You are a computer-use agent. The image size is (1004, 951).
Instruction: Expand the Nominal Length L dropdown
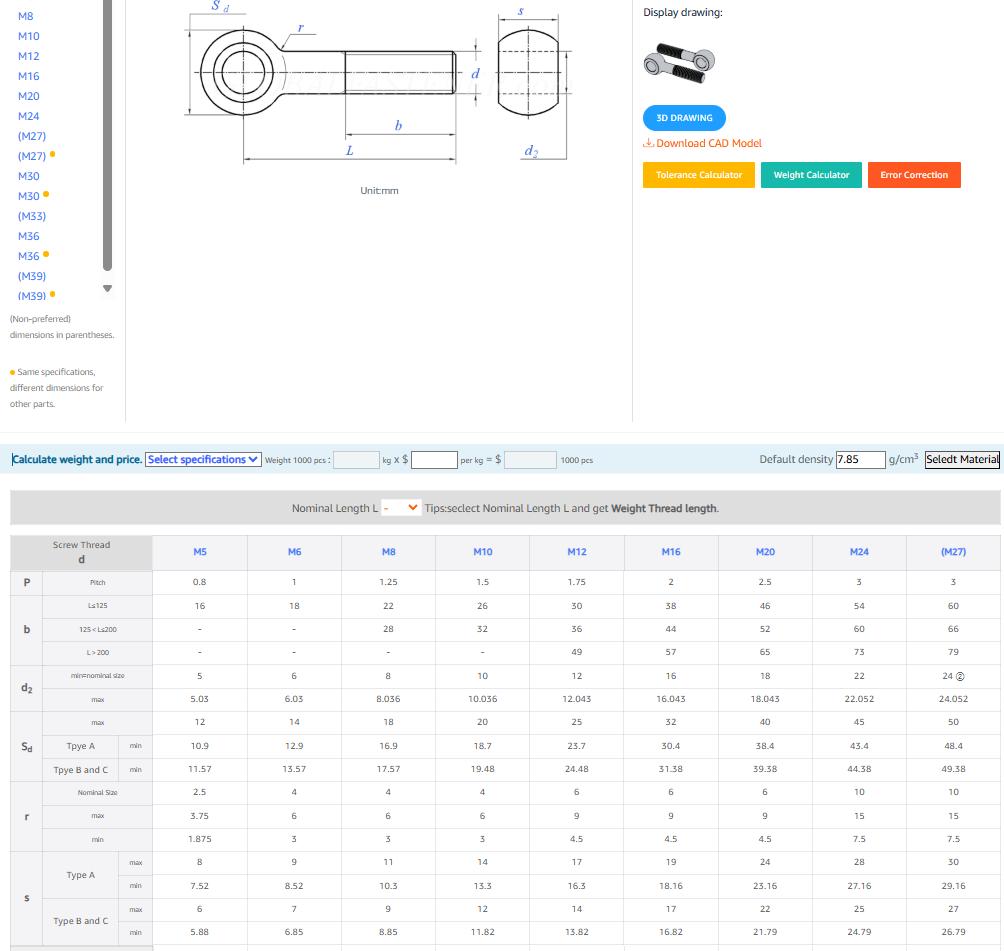pos(401,509)
